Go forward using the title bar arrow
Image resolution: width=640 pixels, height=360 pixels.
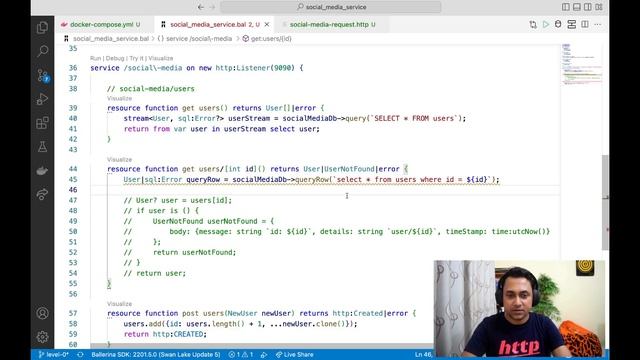(212, 7)
